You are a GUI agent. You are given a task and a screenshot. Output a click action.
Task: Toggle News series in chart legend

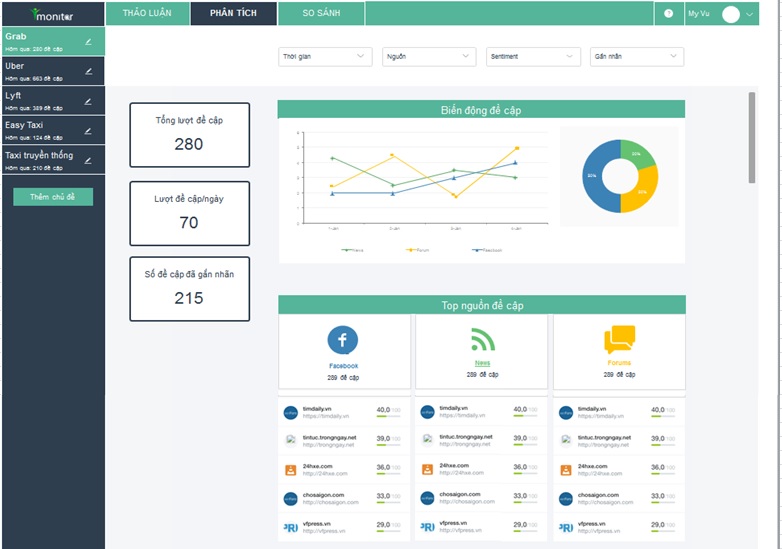tap(352, 250)
